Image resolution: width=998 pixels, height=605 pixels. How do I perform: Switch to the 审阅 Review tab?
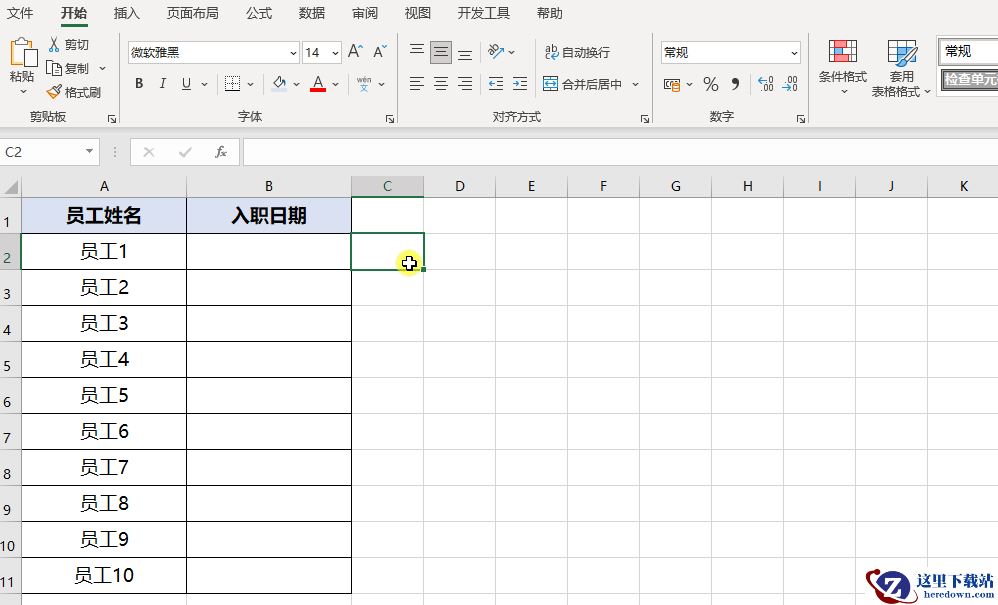(x=364, y=13)
